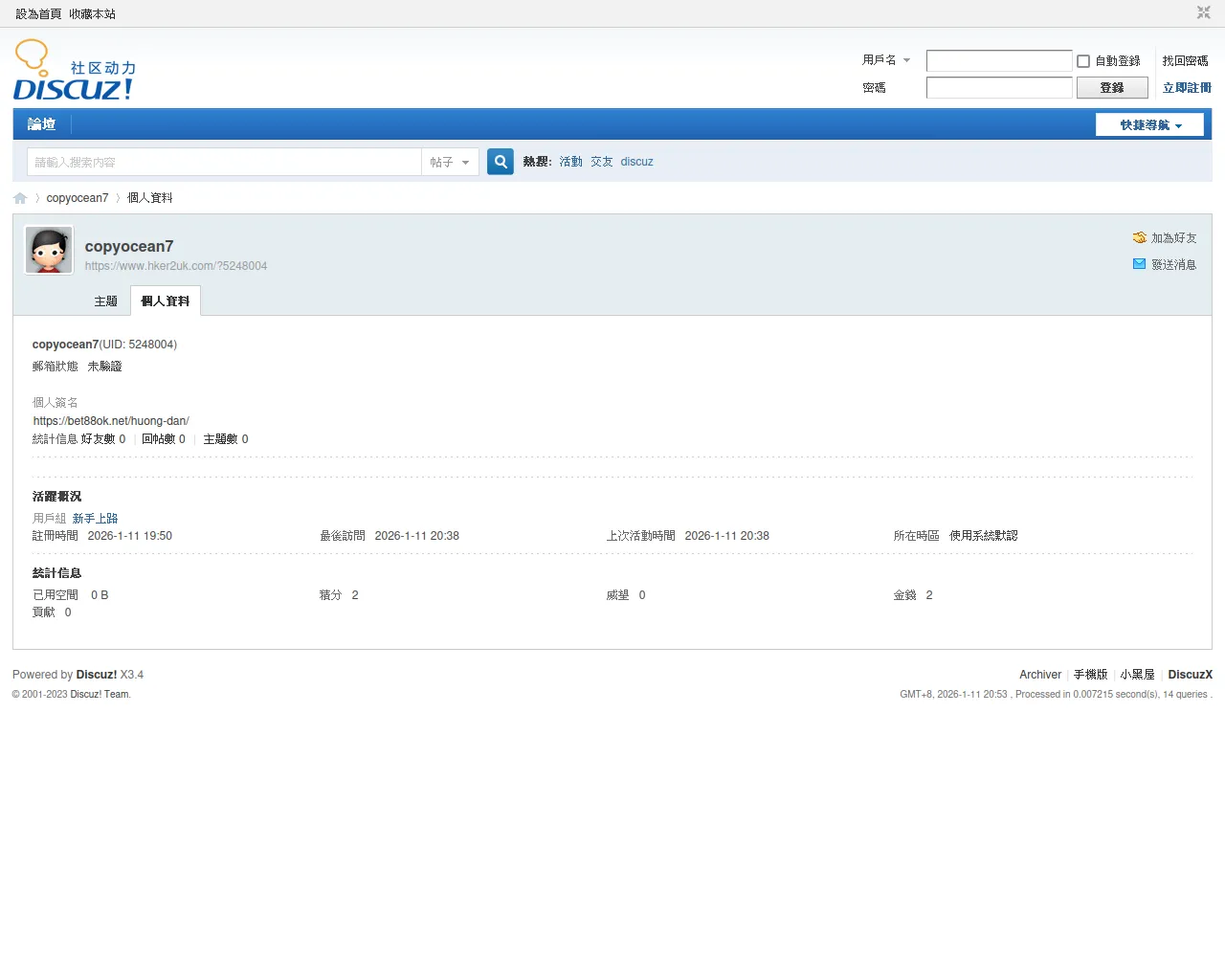This screenshot has height=980, width=1225.
Task: Open the 論壇 navigation menu item
Action: coord(41,124)
